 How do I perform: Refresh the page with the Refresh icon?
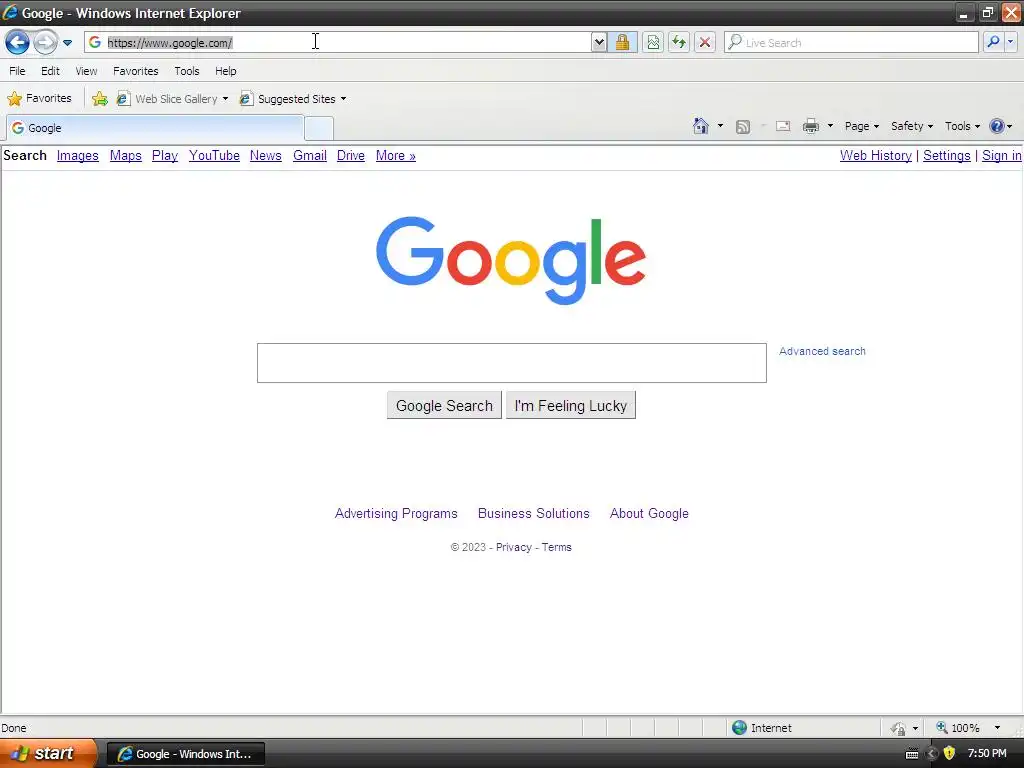[679, 42]
